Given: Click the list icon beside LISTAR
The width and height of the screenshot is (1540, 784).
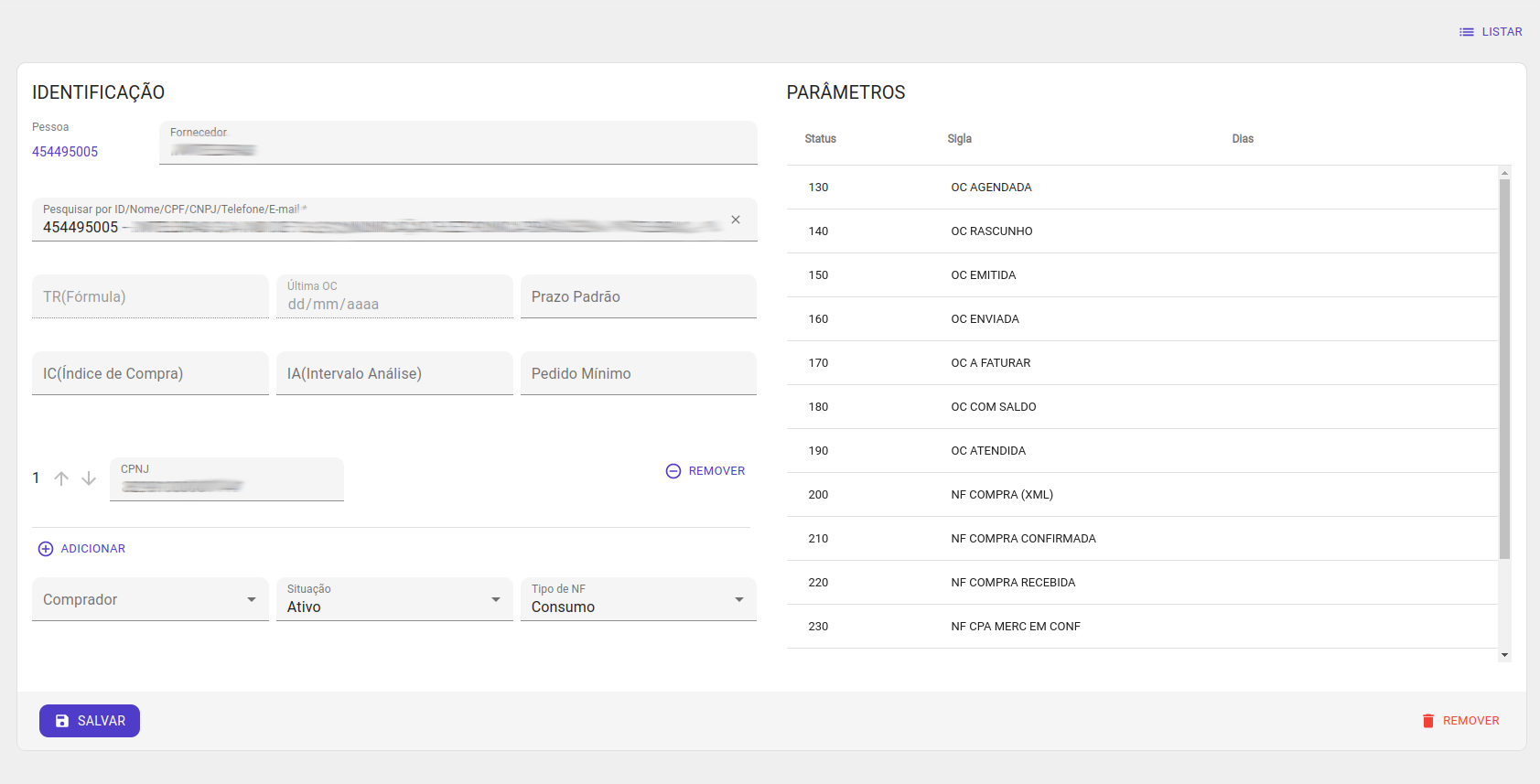Looking at the screenshot, I should click(x=1466, y=32).
